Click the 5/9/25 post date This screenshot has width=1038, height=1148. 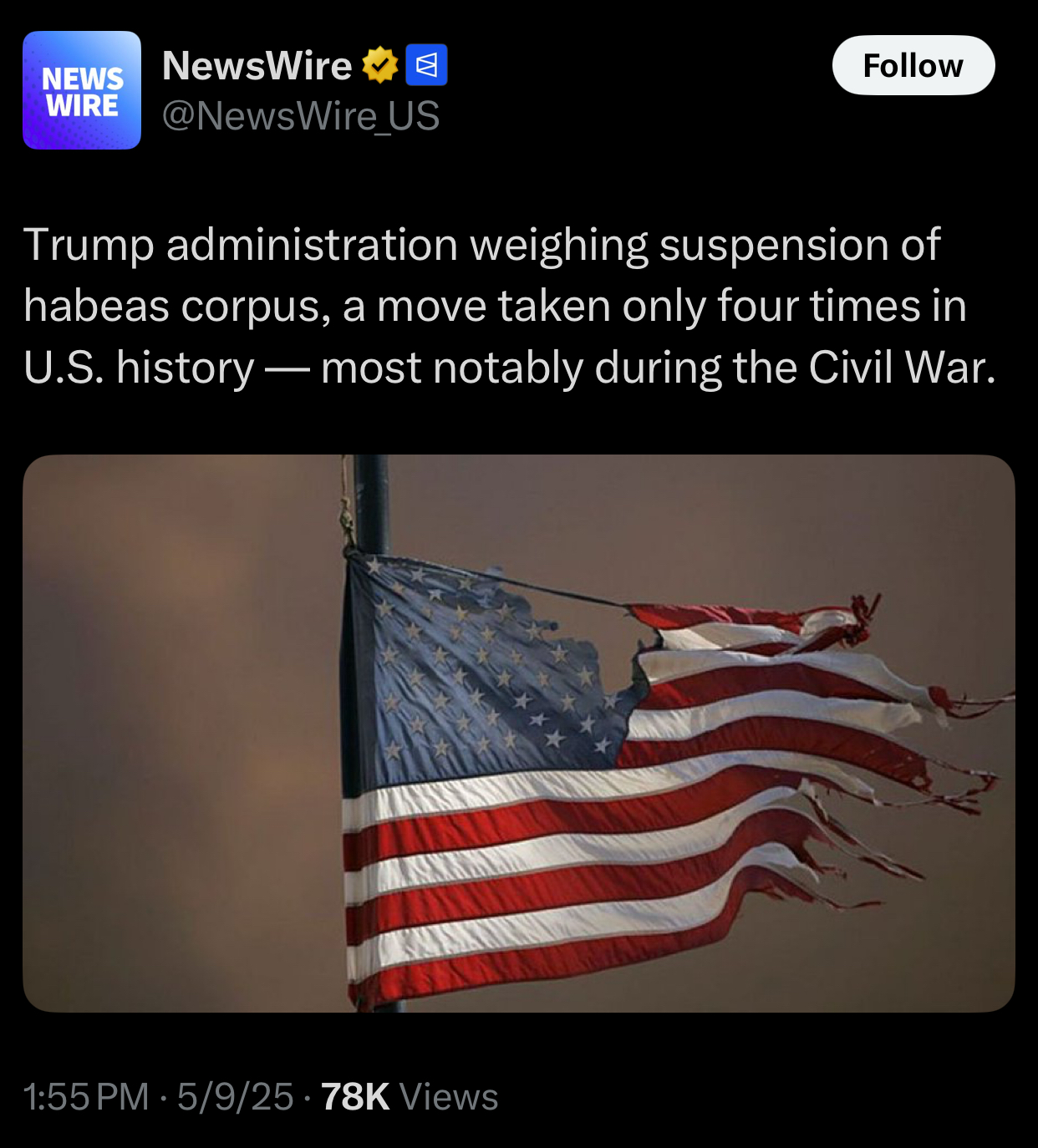pos(235,1096)
